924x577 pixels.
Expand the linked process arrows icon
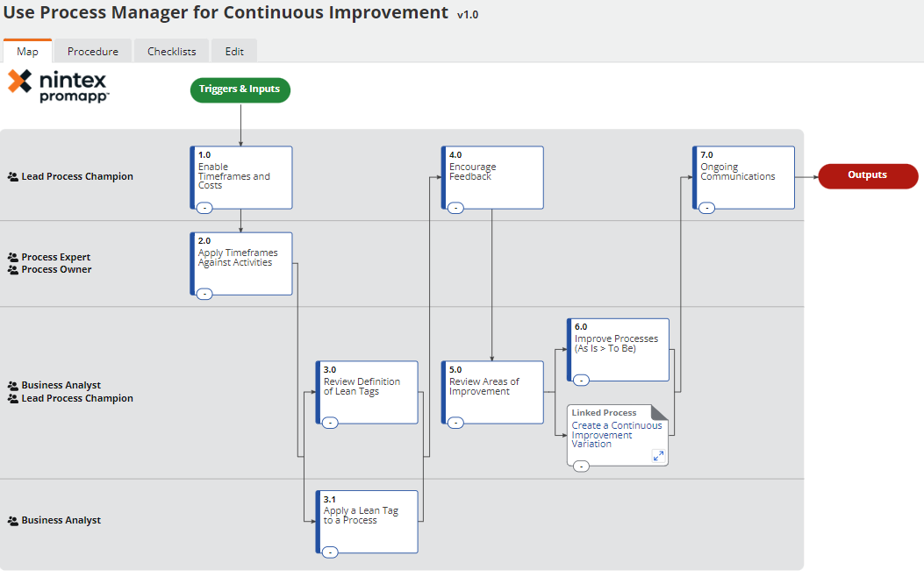pyautogui.click(x=658, y=456)
